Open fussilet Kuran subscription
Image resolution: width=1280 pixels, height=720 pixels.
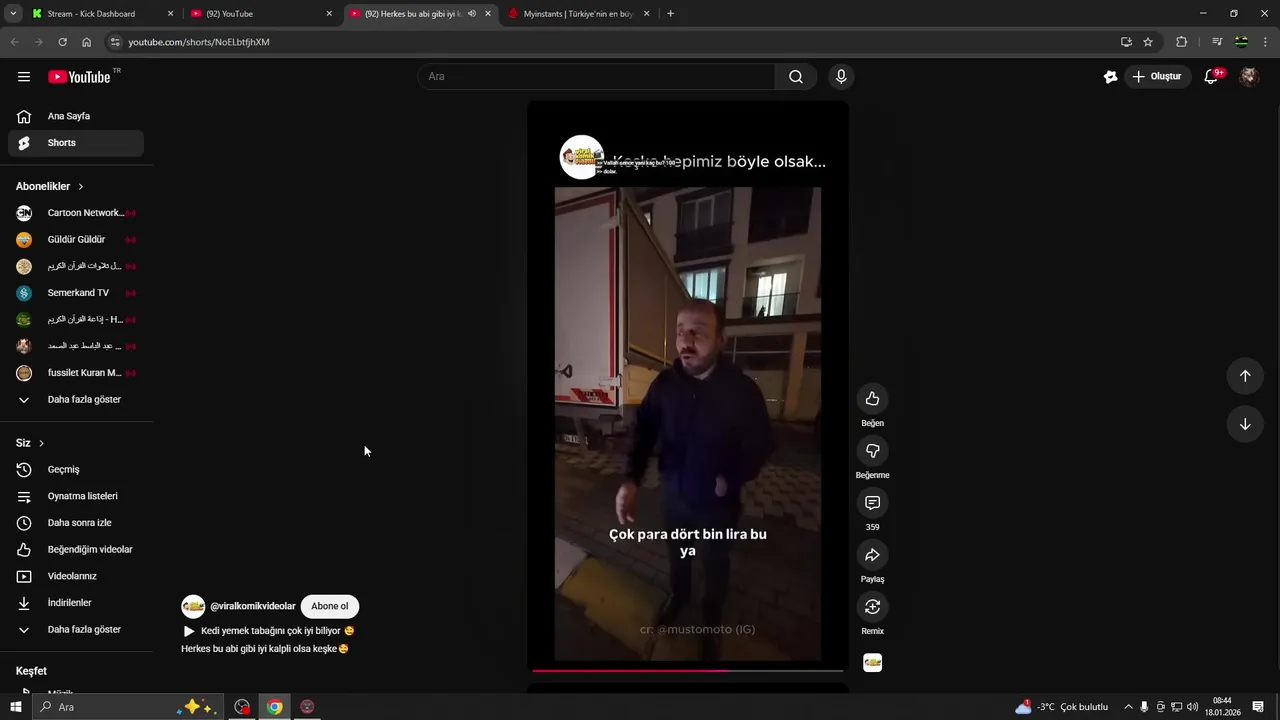click(x=76, y=373)
